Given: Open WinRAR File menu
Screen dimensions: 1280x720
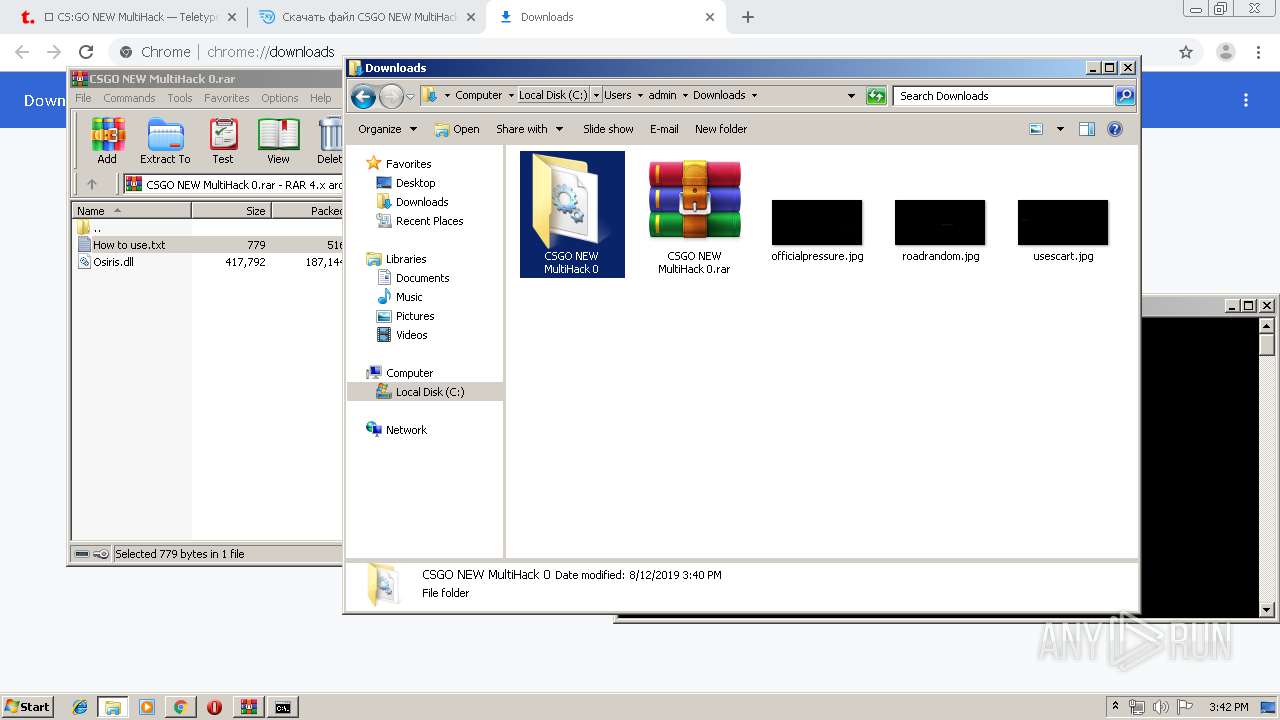Looking at the screenshot, I should pyautogui.click(x=83, y=98).
